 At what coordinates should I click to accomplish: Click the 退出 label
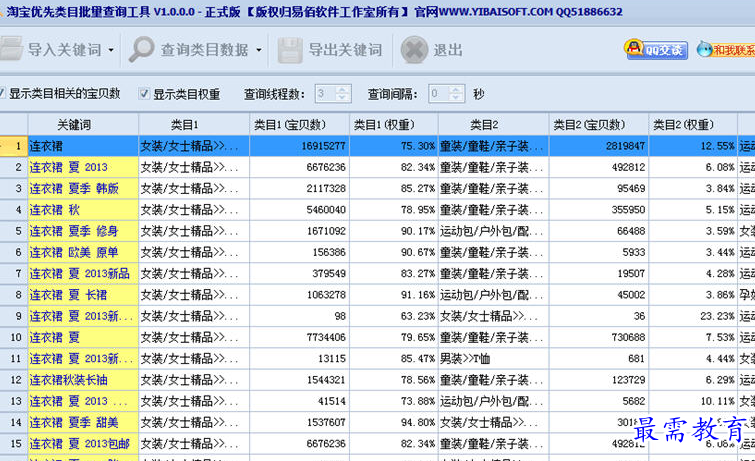click(x=448, y=50)
